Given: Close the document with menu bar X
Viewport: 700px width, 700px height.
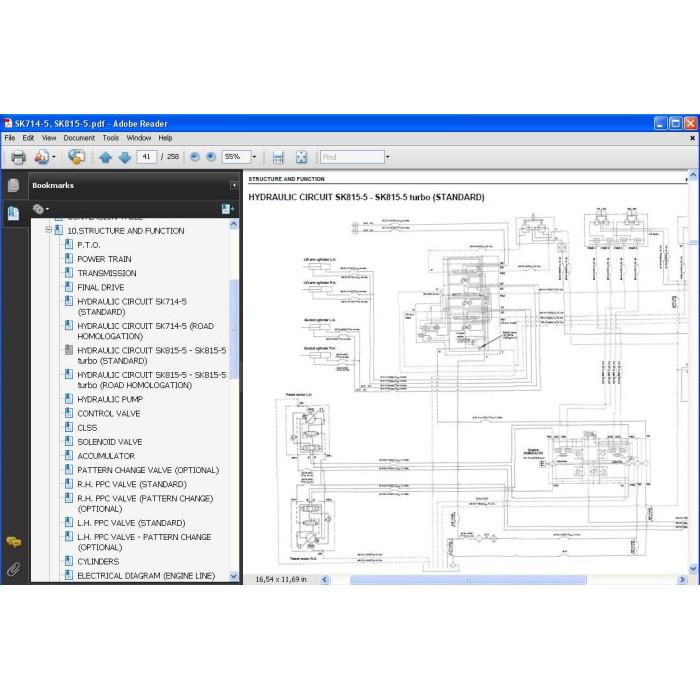Looking at the screenshot, I should click(x=692, y=138).
